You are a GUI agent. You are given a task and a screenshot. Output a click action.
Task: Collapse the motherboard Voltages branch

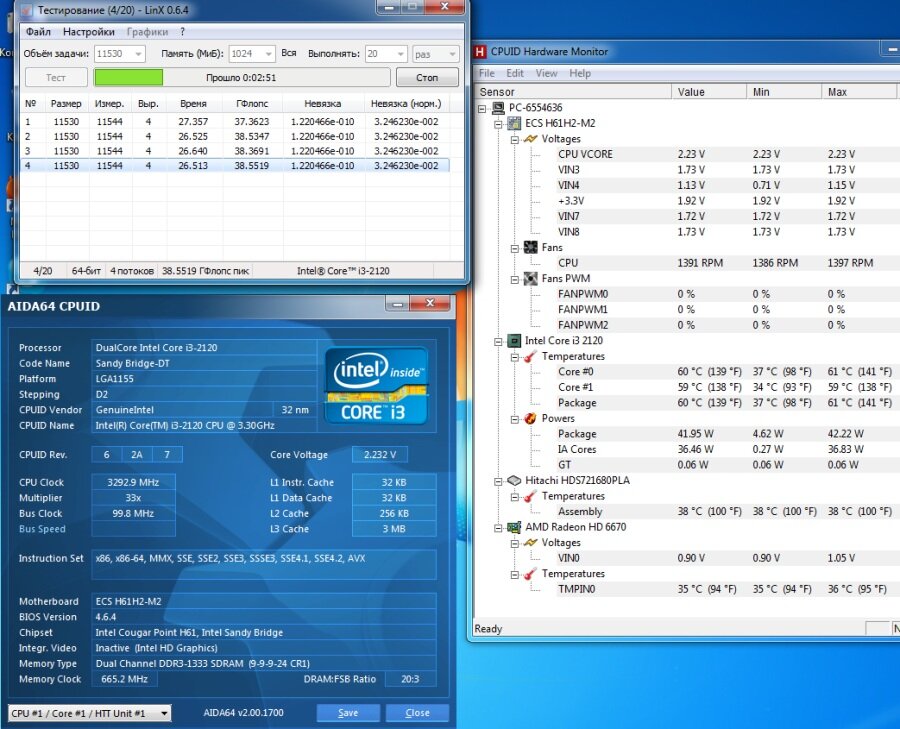[515, 139]
